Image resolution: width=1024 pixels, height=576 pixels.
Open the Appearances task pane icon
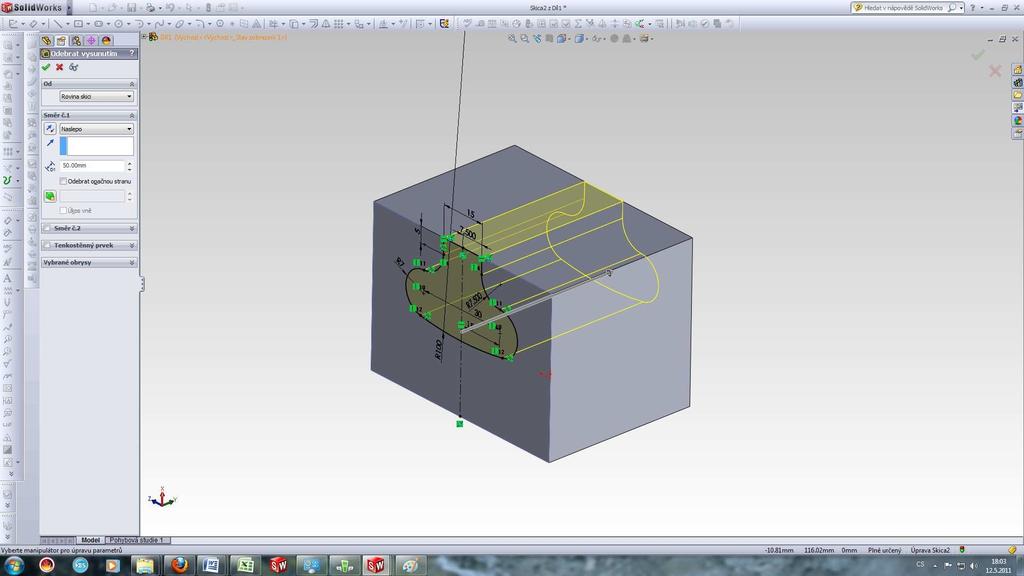(x=1017, y=121)
